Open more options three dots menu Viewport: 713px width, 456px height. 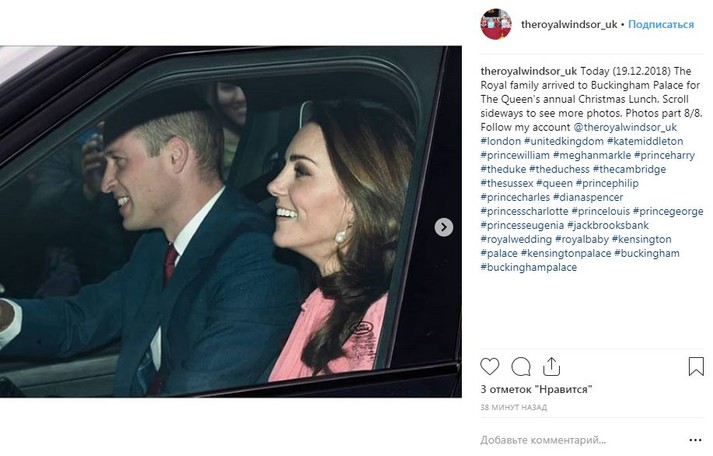point(695,440)
